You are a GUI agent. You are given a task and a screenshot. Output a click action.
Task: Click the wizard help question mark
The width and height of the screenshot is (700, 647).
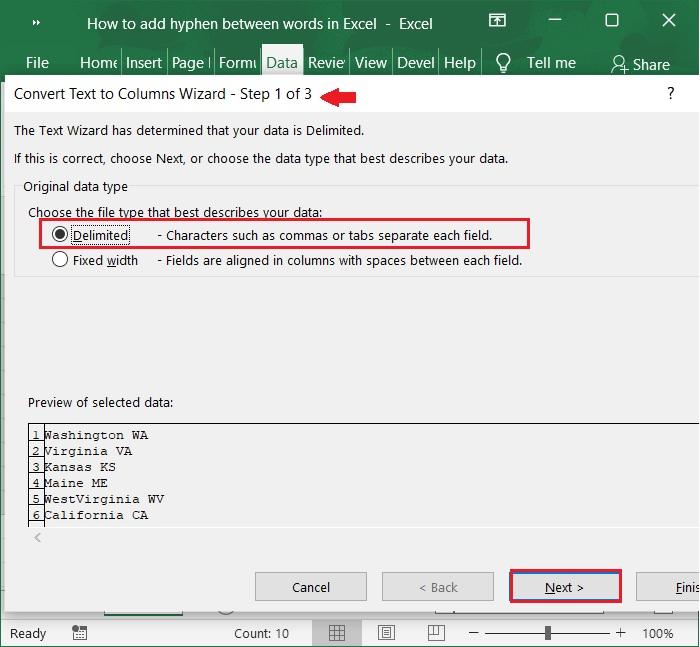pyautogui.click(x=670, y=94)
